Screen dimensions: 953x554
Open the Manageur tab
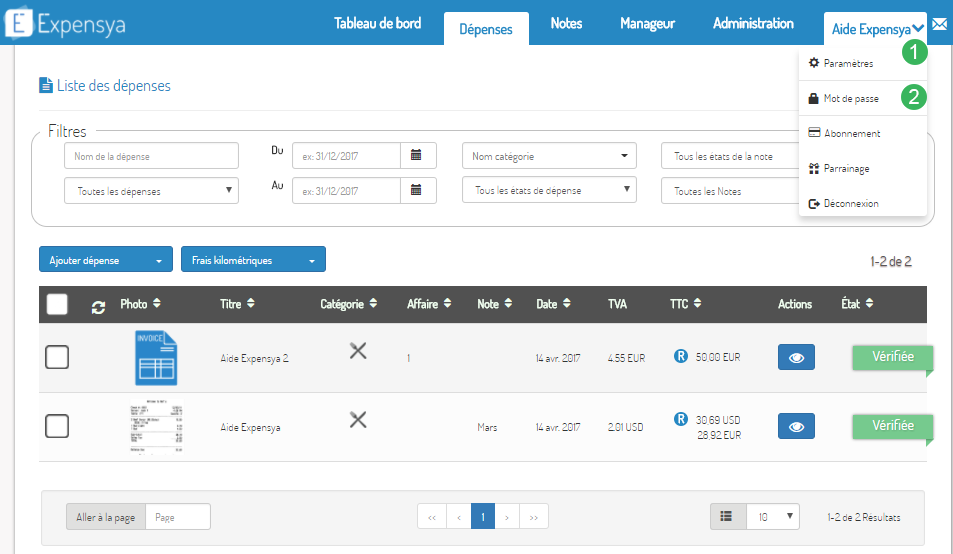pos(647,23)
